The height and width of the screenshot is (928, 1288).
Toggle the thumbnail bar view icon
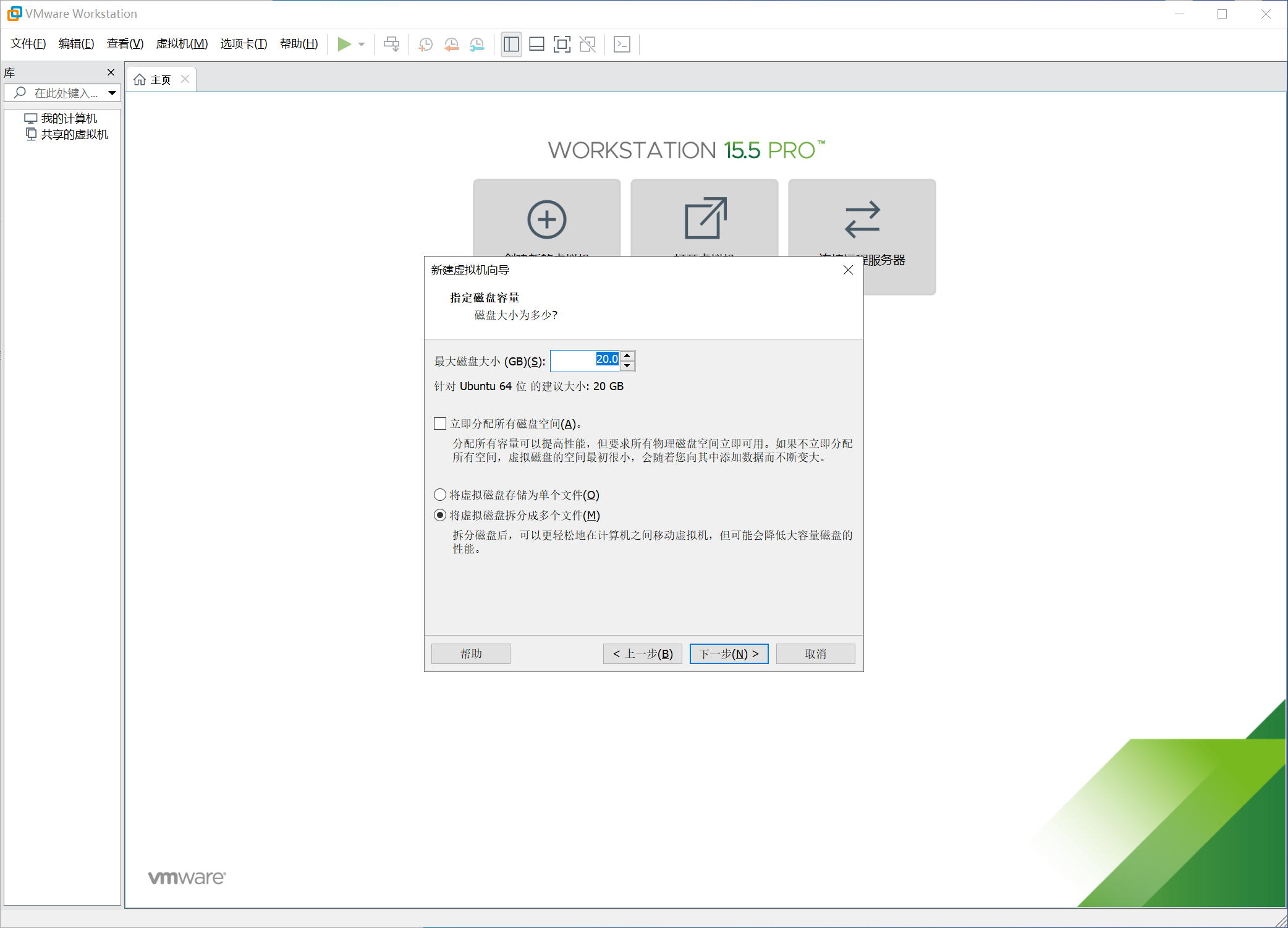coord(536,44)
